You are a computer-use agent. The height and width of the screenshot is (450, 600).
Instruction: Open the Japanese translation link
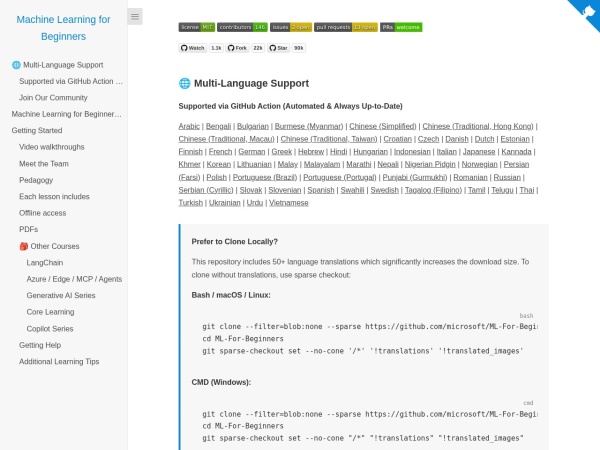pos(479,152)
